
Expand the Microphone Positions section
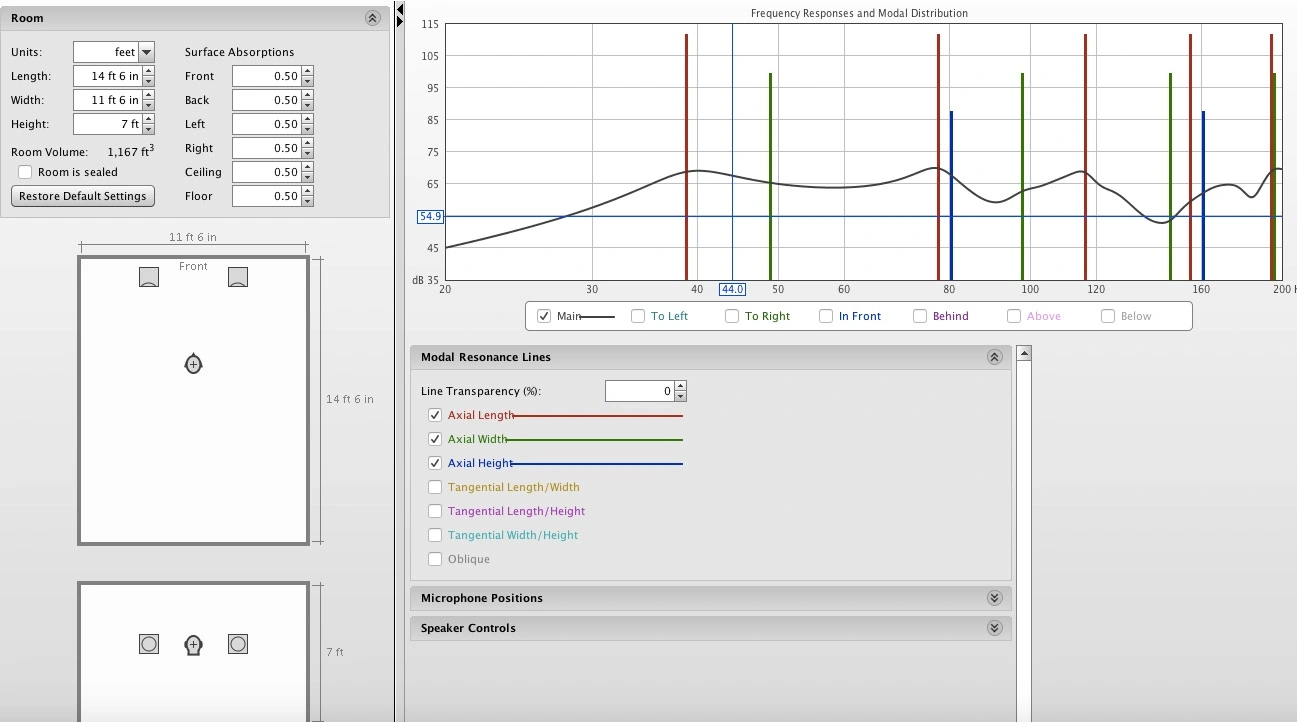[x=994, y=598]
